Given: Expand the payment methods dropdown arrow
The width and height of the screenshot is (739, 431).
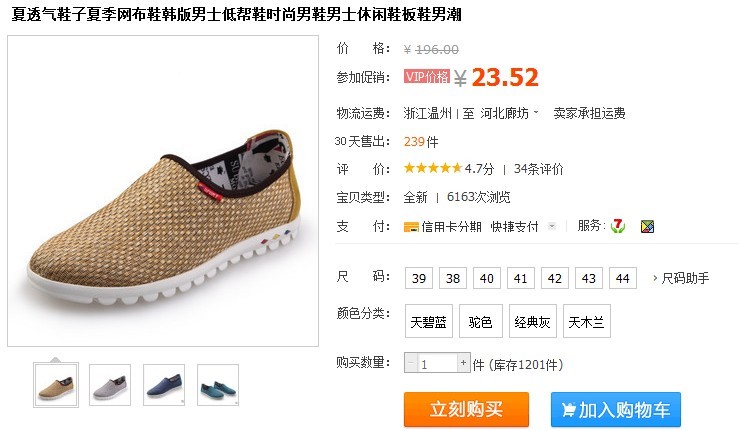Looking at the screenshot, I should click(551, 226).
